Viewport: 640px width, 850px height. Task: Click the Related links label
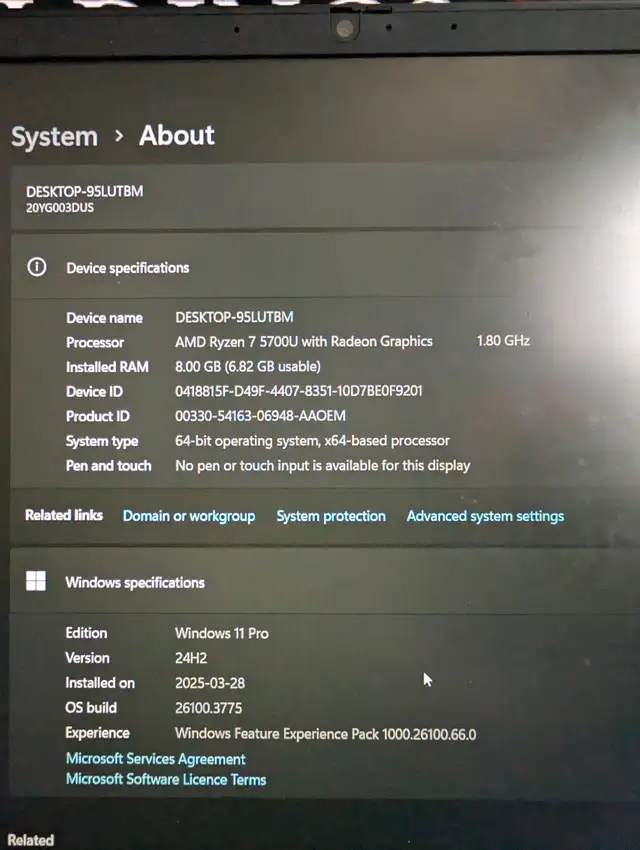click(x=64, y=515)
